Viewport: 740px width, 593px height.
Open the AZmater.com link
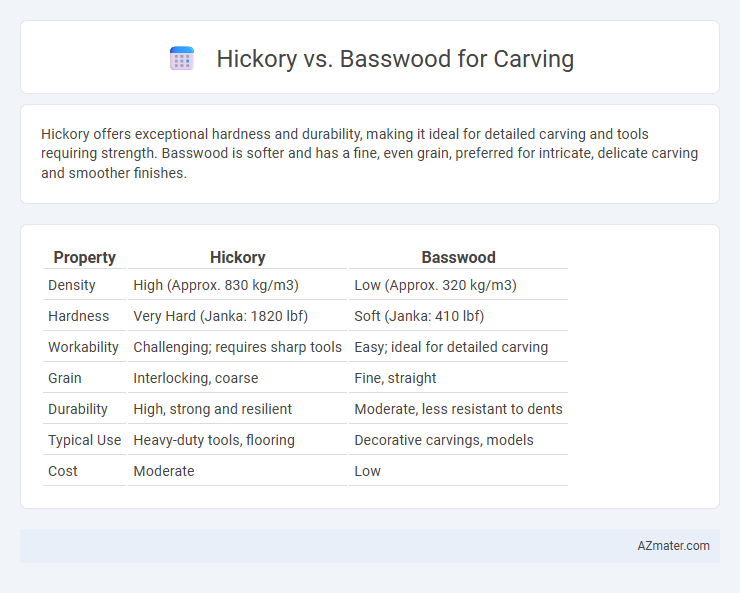(673, 546)
